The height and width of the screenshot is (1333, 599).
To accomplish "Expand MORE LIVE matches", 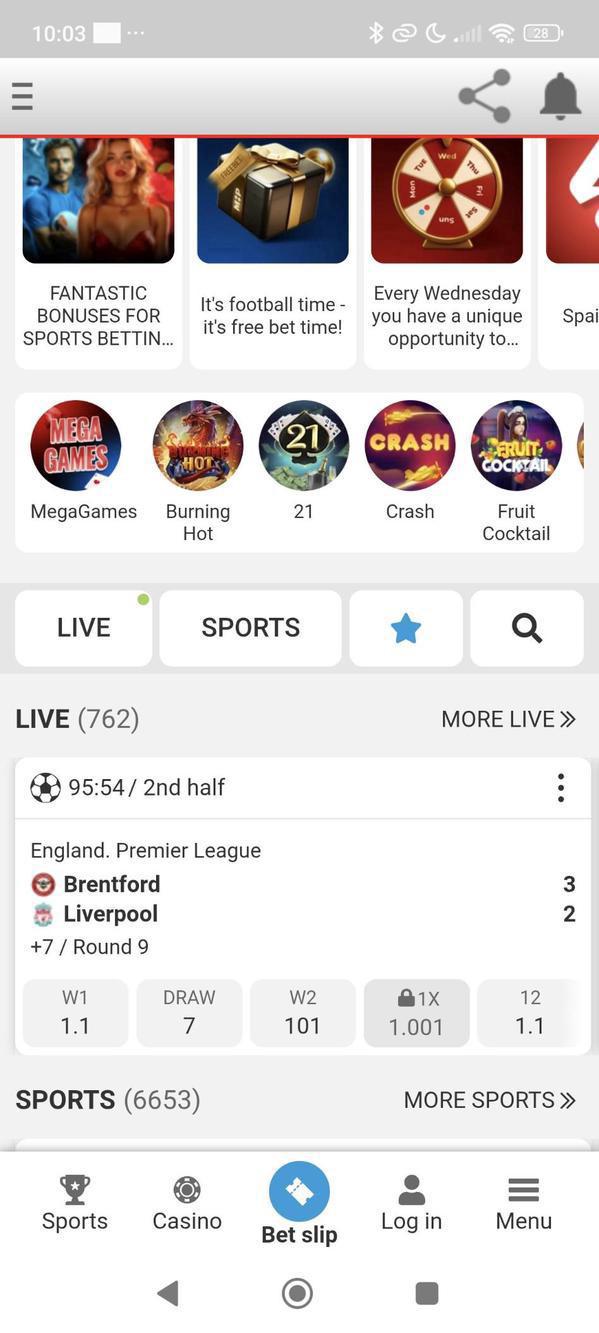I will pos(508,718).
